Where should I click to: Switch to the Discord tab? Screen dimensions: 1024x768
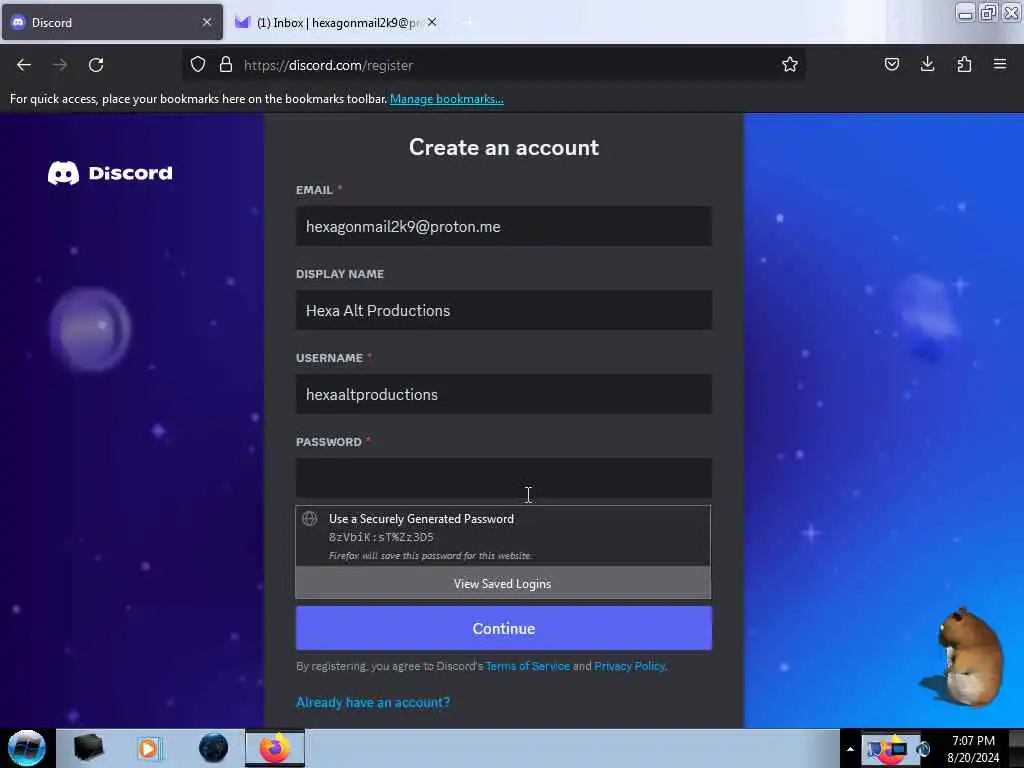(112, 22)
